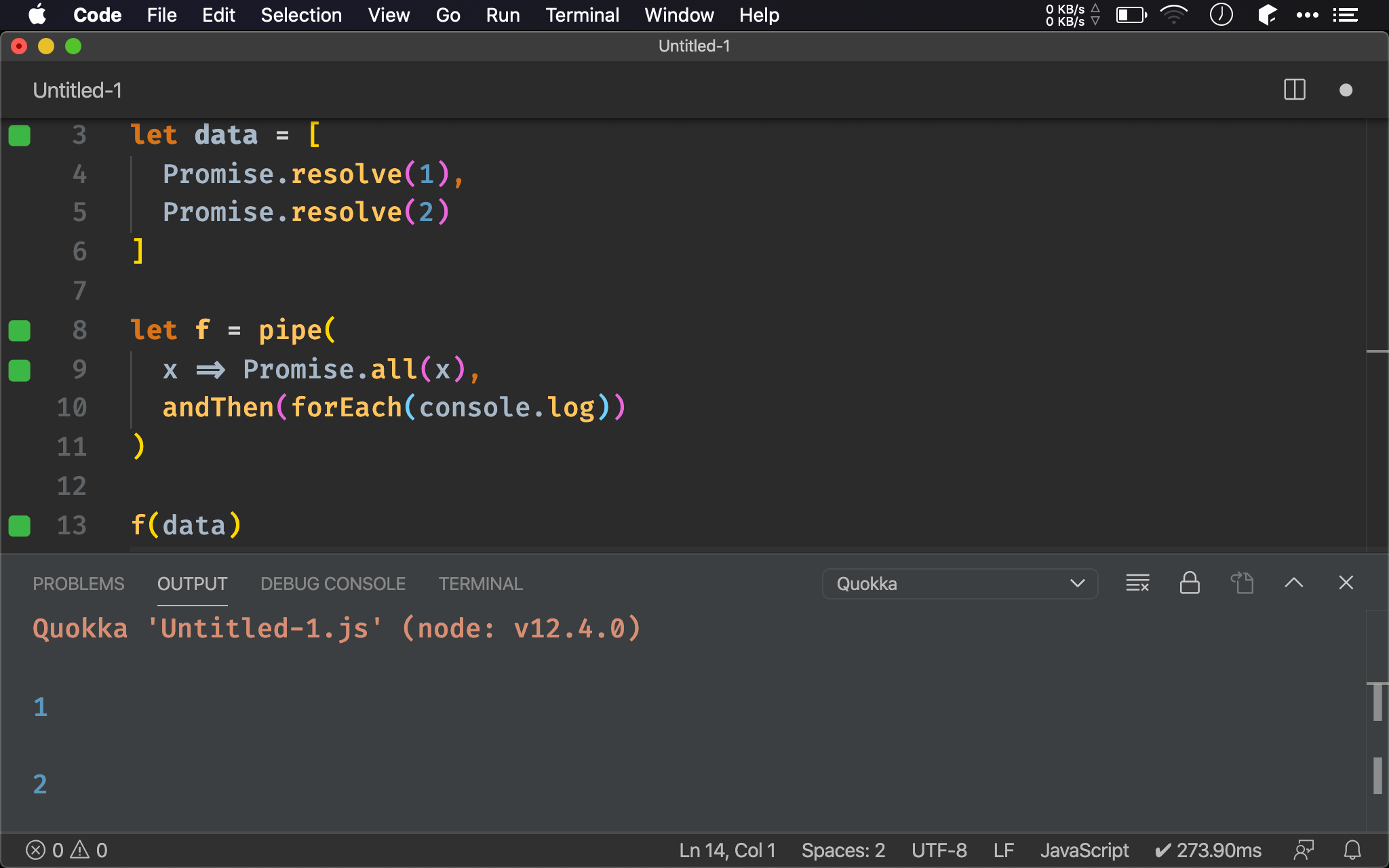The width and height of the screenshot is (1389, 868).
Task: Open the Code application menu
Action: tap(97, 15)
